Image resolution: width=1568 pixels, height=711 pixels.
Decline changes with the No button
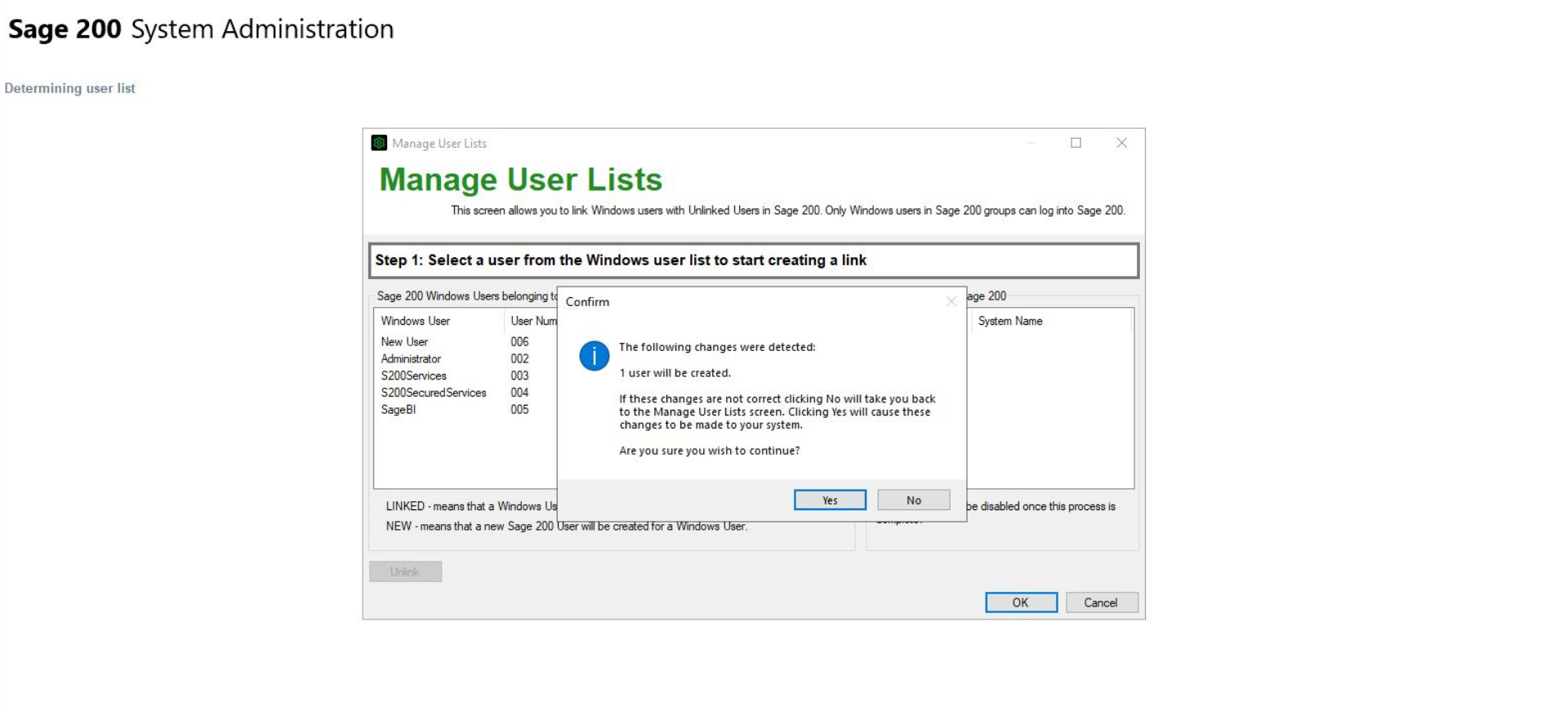point(913,500)
